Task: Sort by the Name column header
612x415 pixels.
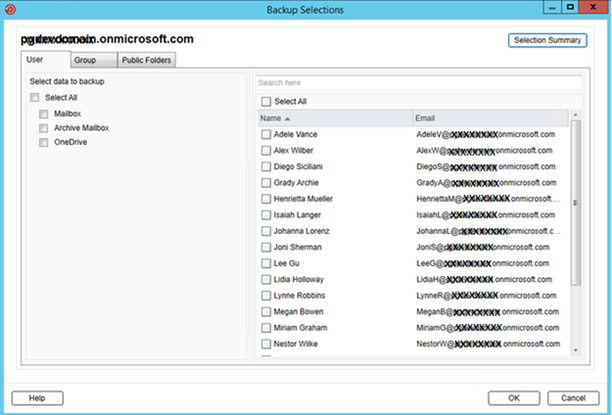Action: pyautogui.click(x=335, y=118)
